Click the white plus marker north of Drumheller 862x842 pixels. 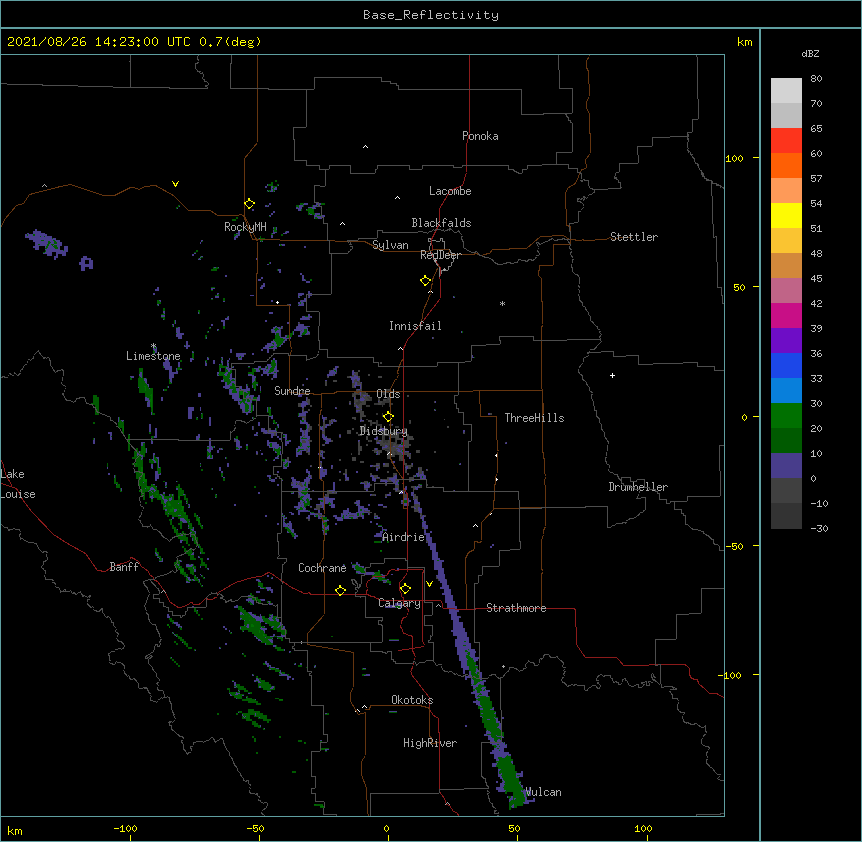(x=612, y=375)
